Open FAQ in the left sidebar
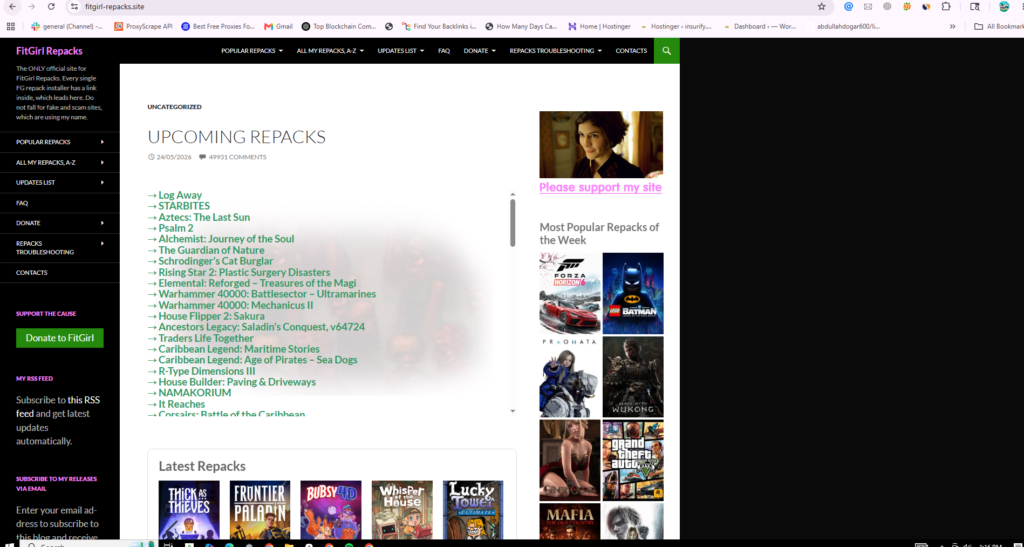Screen dimensions: 1024x547 coord(22,203)
